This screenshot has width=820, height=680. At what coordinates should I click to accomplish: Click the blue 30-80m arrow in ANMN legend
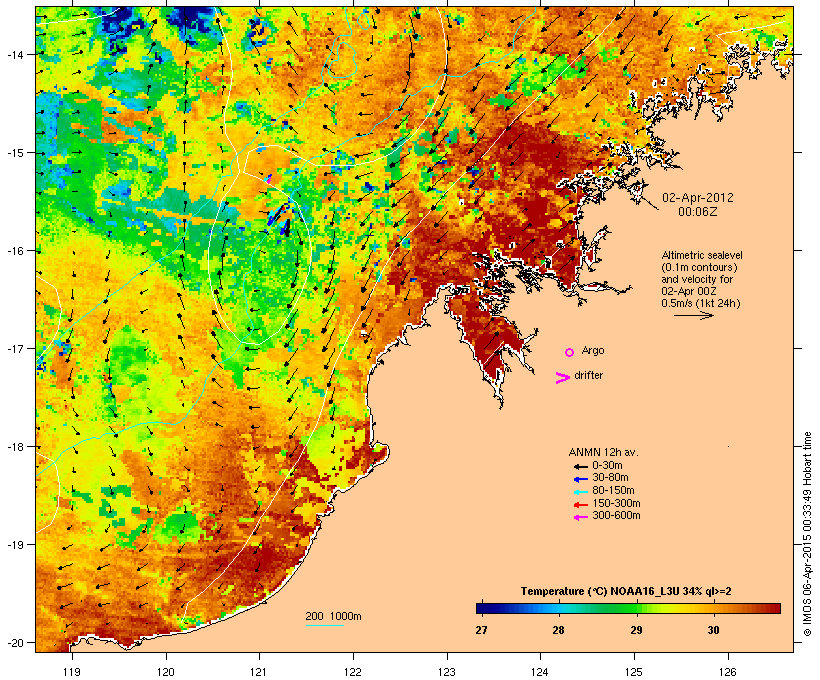(580, 479)
